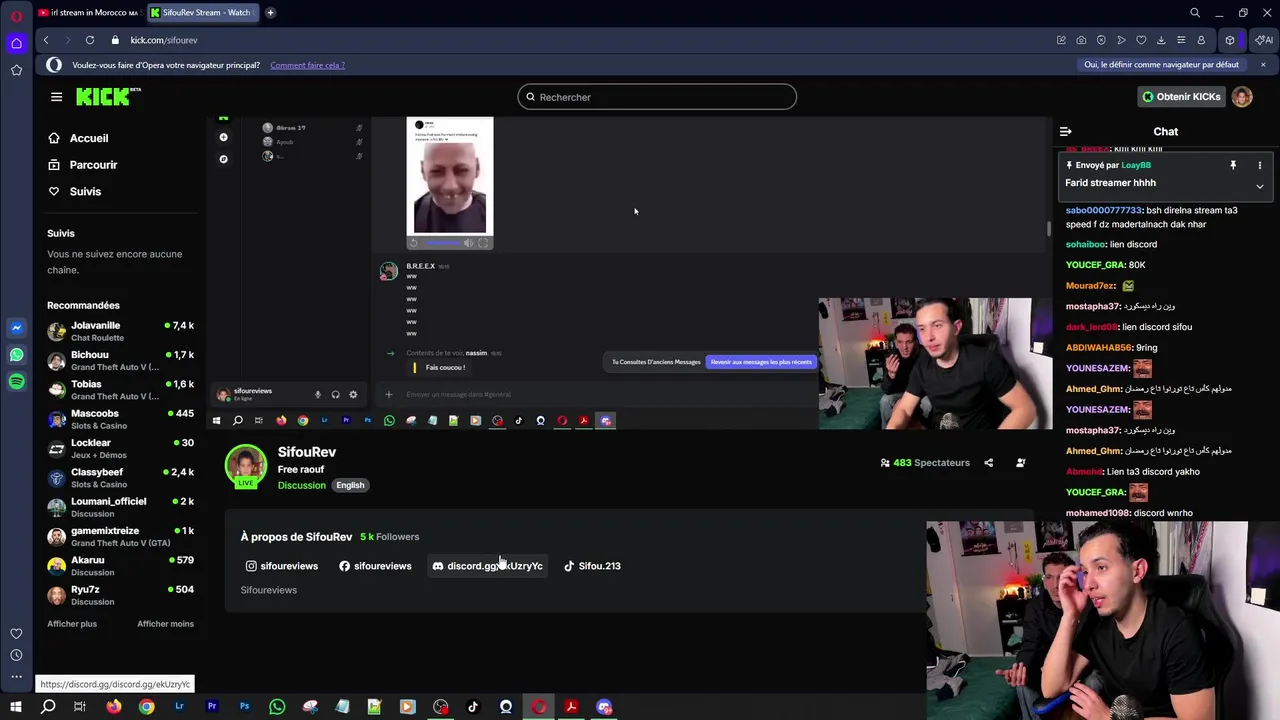Add page to bookmarks heart icon
The width and height of the screenshot is (1280, 720).
point(1141,40)
